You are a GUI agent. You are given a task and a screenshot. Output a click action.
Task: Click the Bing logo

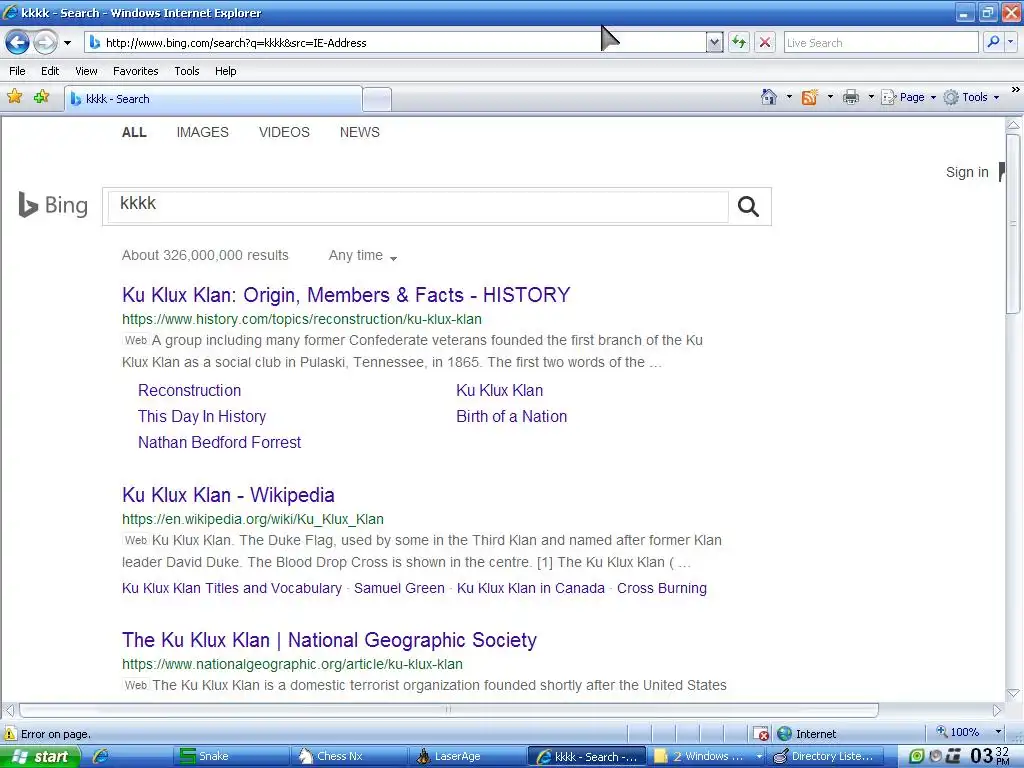(x=53, y=205)
